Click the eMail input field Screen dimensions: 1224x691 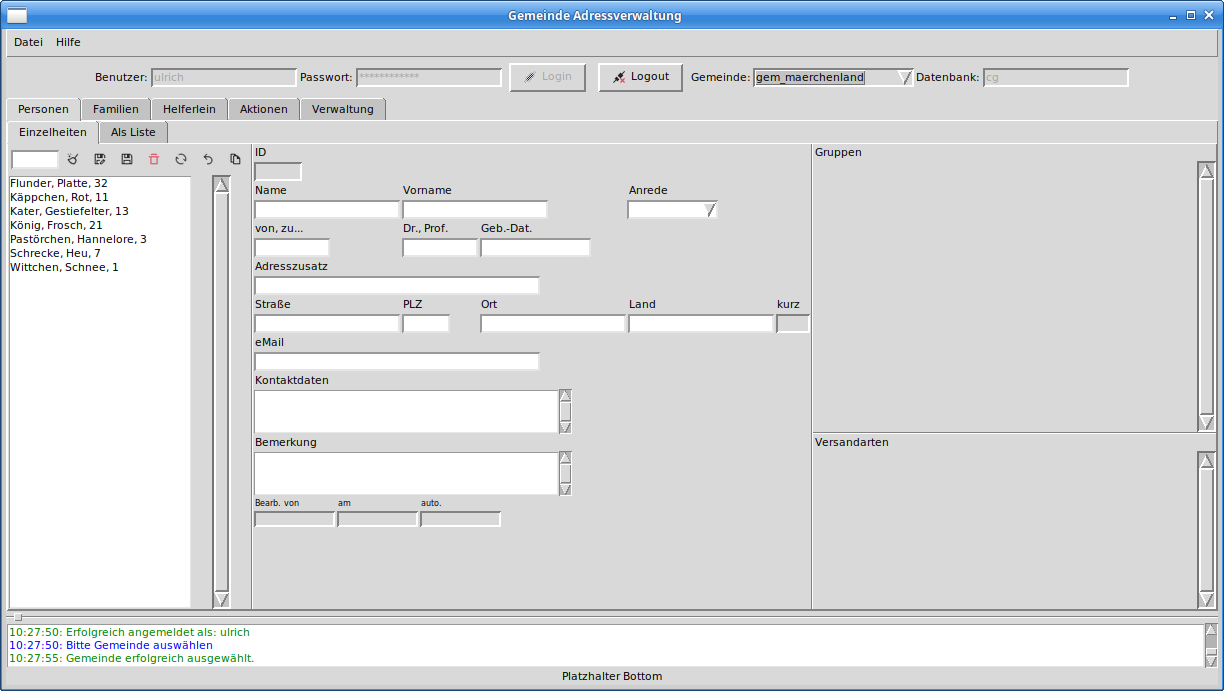(x=397, y=361)
